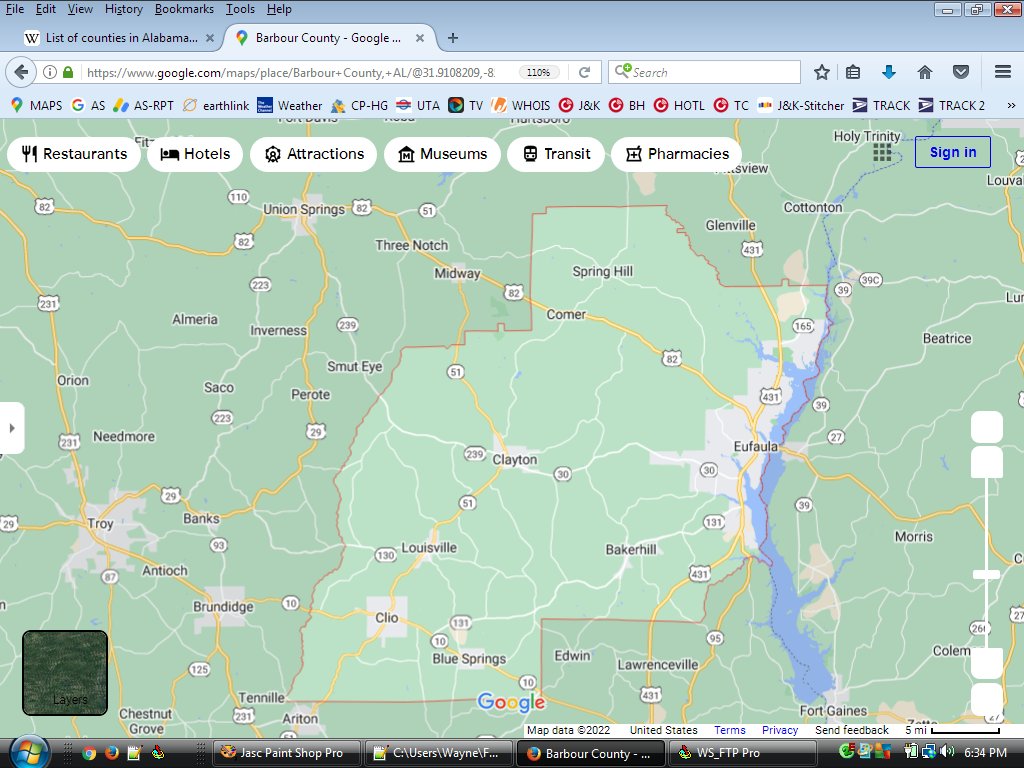Screen dimensions: 1024x768
Task: Go back to the previous page
Action: pos(21,72)
